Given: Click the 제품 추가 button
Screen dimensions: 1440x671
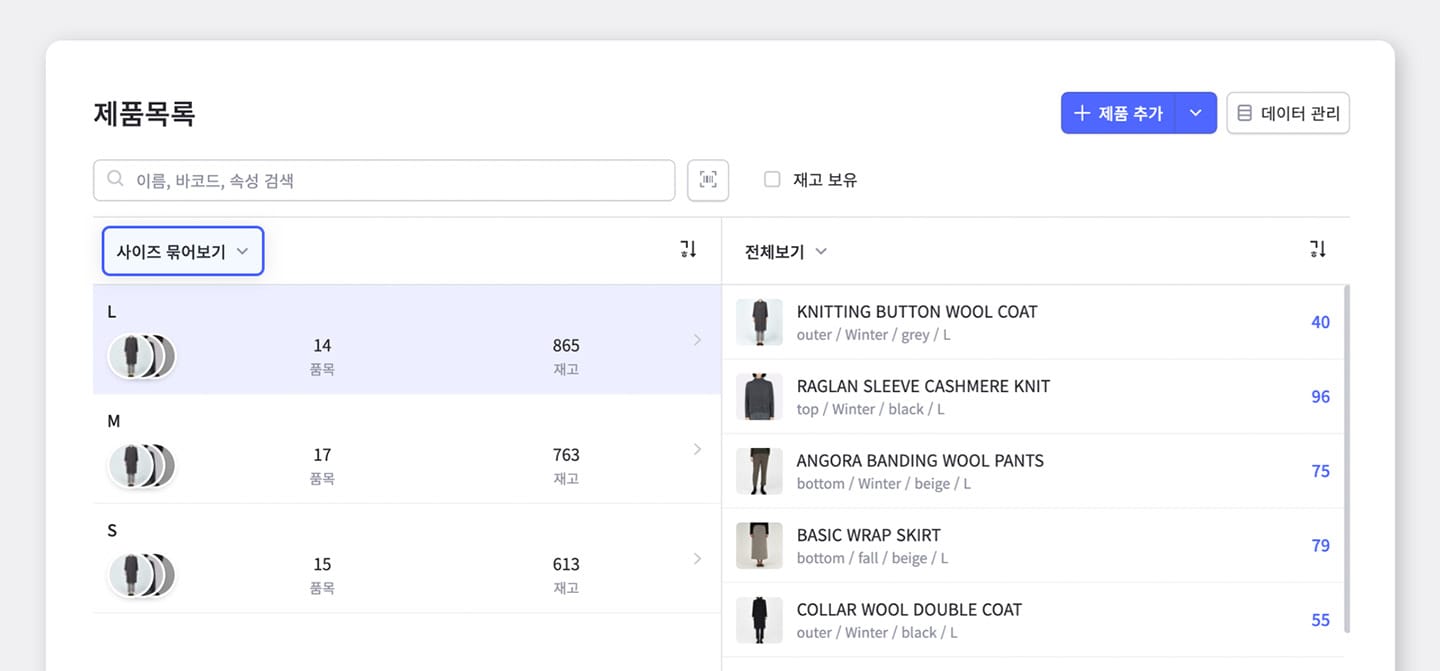Looking at the screenshot, I should (x=1119, y=113).
